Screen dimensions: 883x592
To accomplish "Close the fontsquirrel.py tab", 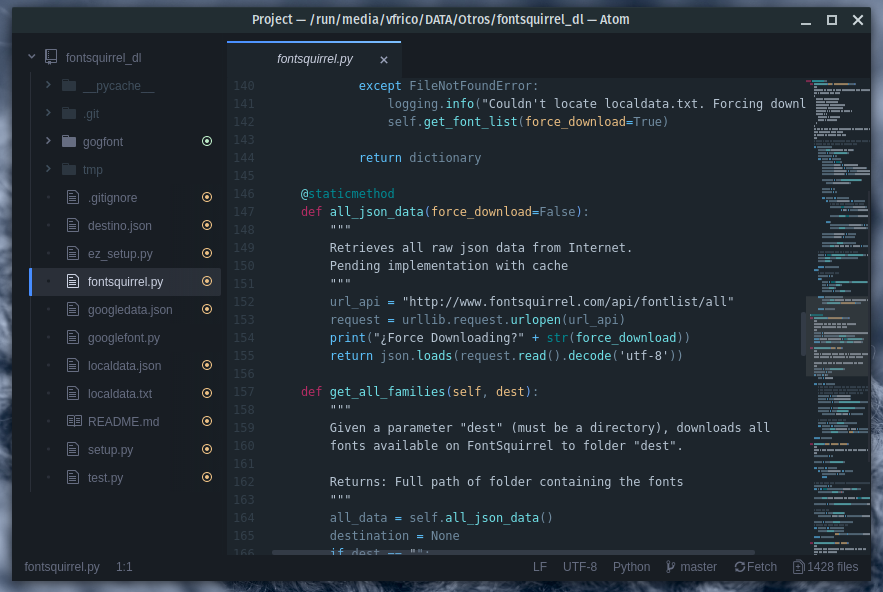I will tap(384, 60).
